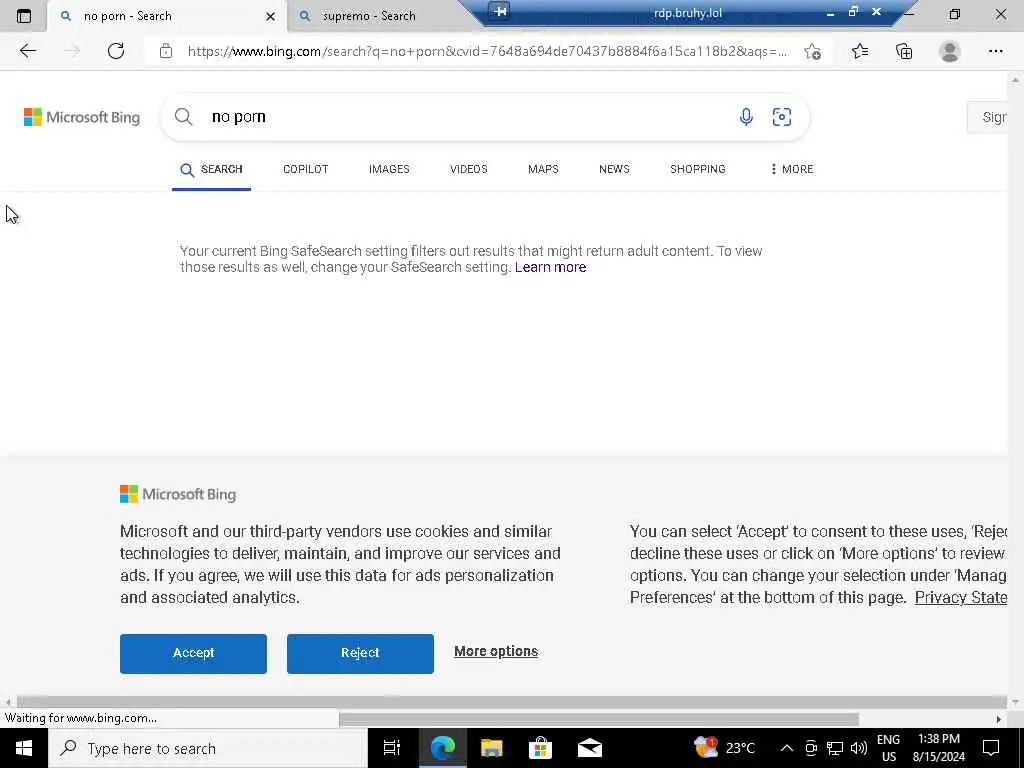Open File Explorer from the taskbar
This screenshot has height=768, width=1024.
491,748
